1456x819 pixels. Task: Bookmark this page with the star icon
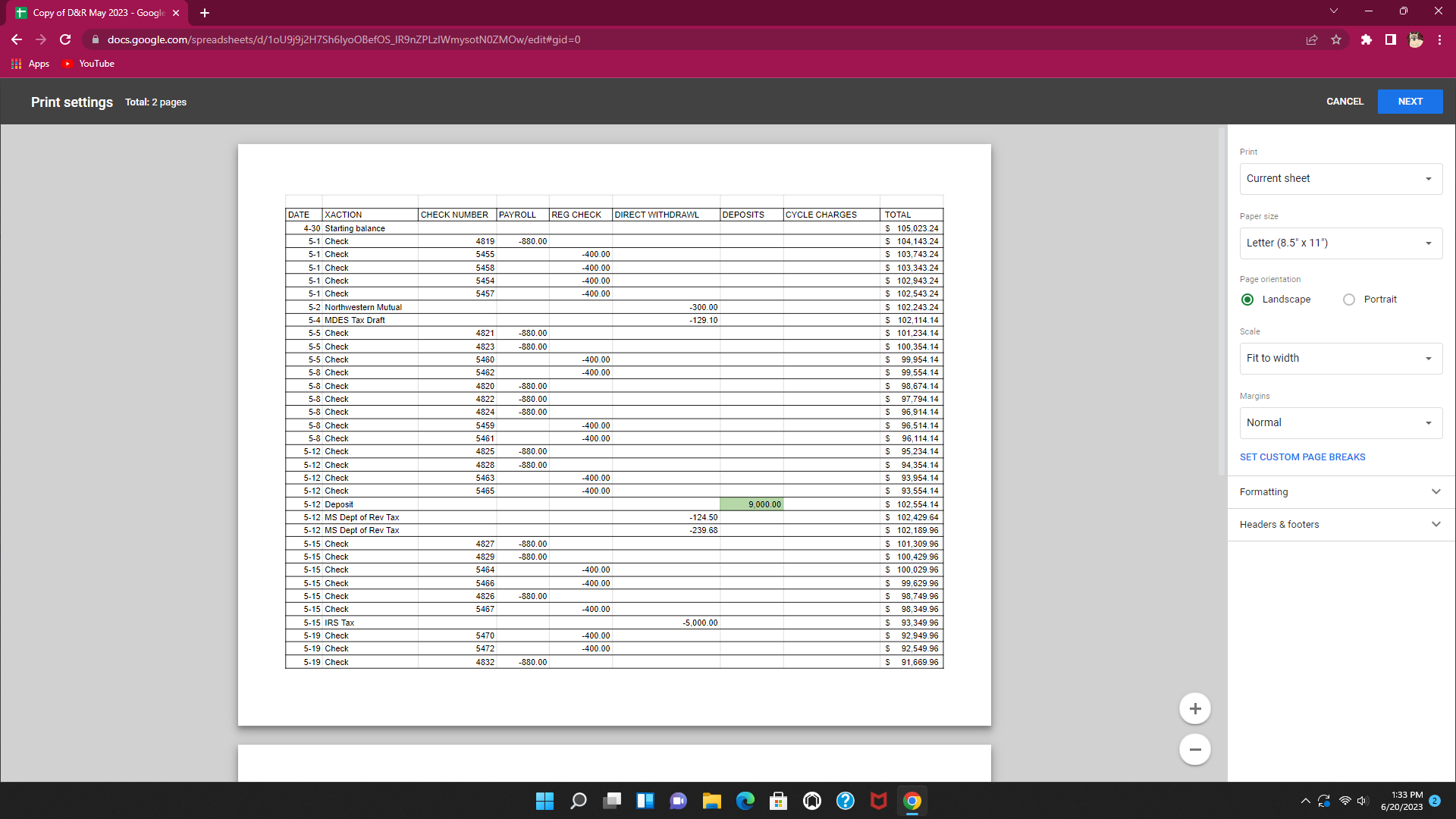[x=1336, y=39]
